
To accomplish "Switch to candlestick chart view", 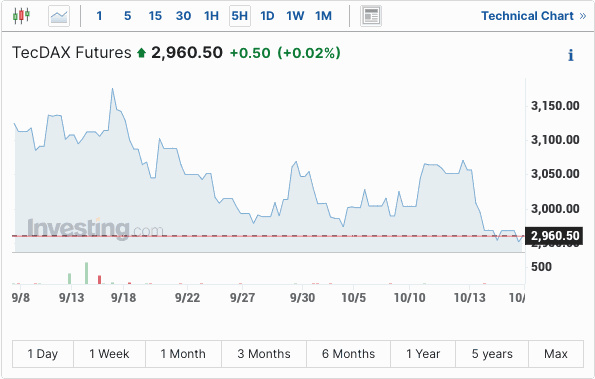I will [x=21, y=16].
